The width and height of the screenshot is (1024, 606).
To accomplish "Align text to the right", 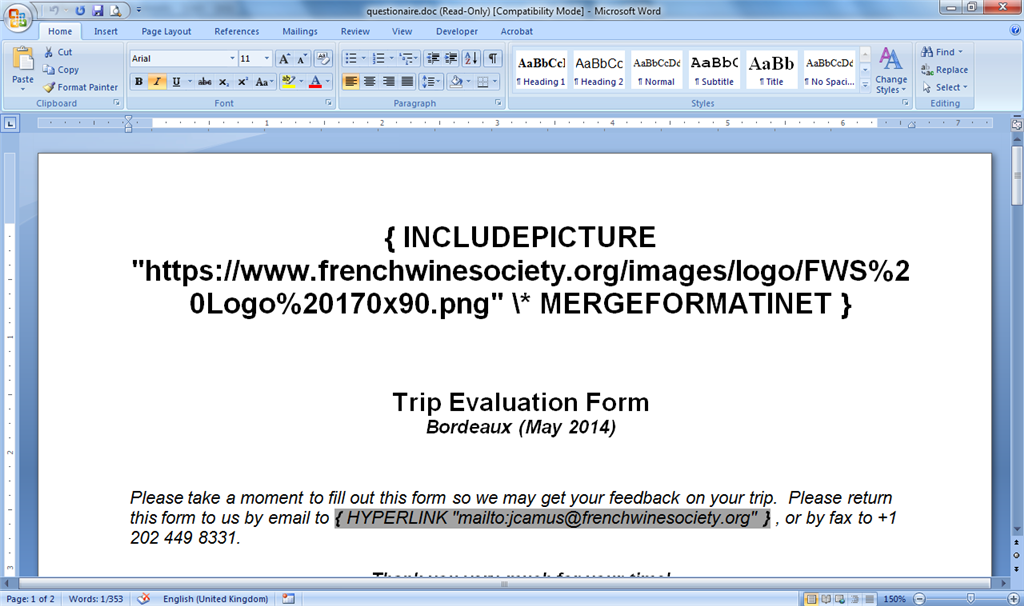I will pyautogui.click(x=389, y=82).
